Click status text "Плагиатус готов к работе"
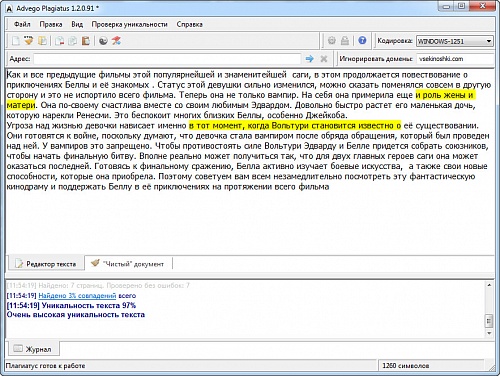Viewport: 500px width, 376px height. pos(45,366)
